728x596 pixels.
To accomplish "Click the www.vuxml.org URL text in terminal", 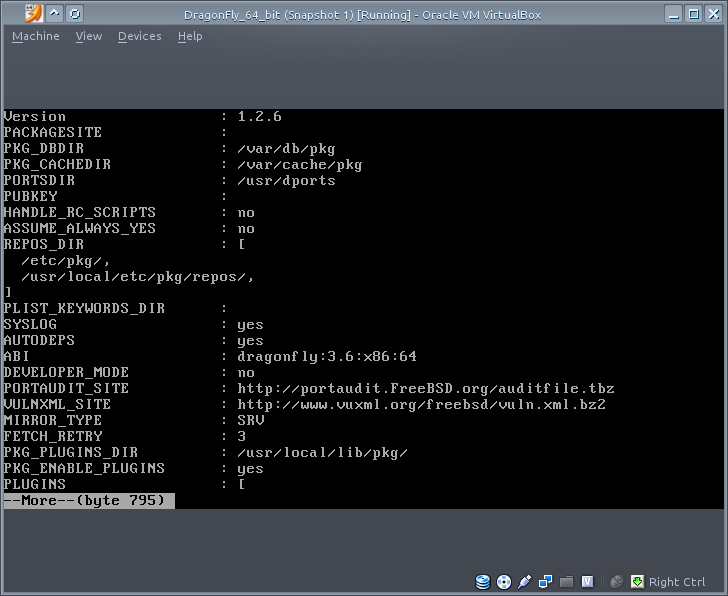I will 421,404.
